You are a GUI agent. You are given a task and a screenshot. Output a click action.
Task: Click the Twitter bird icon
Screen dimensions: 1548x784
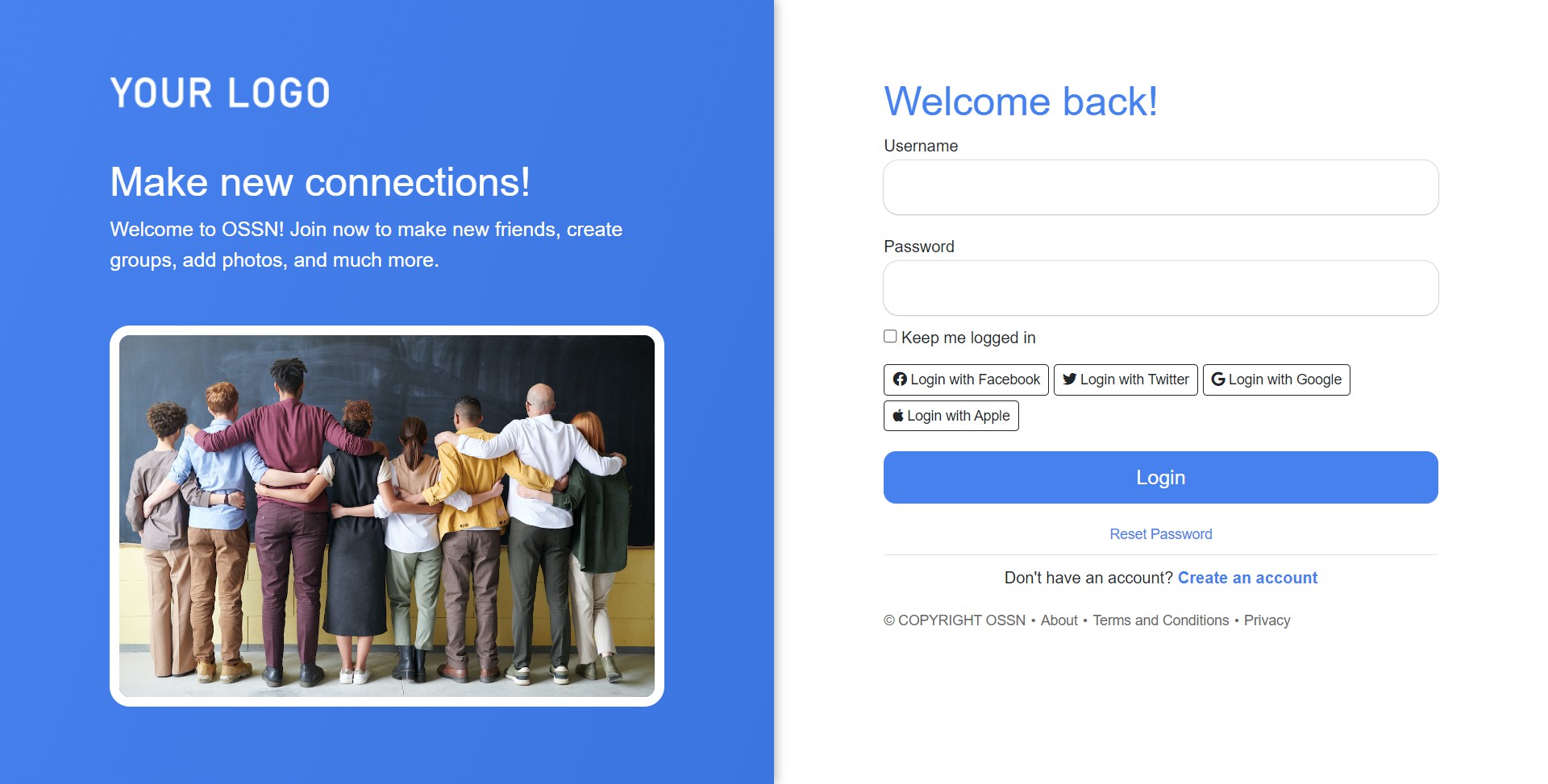click(1070, 380)
